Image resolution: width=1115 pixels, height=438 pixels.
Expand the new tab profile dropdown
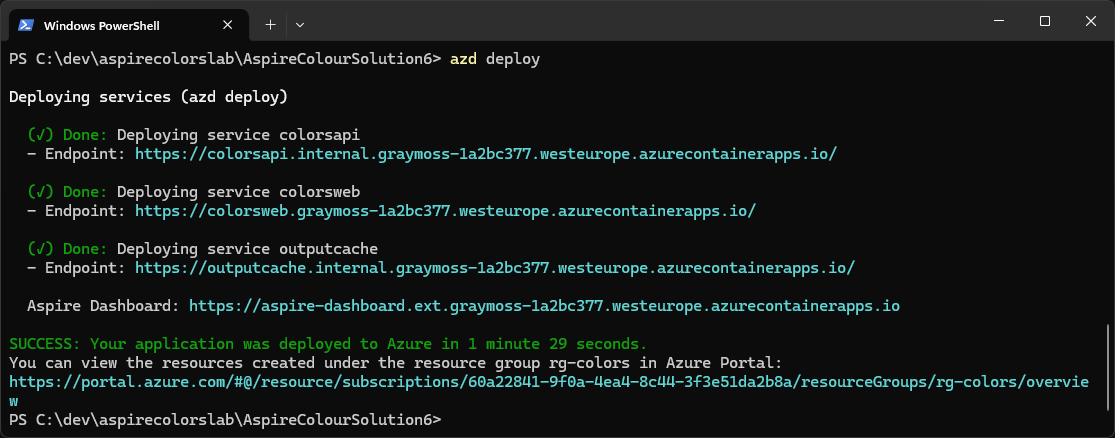(x=300, y=23)
